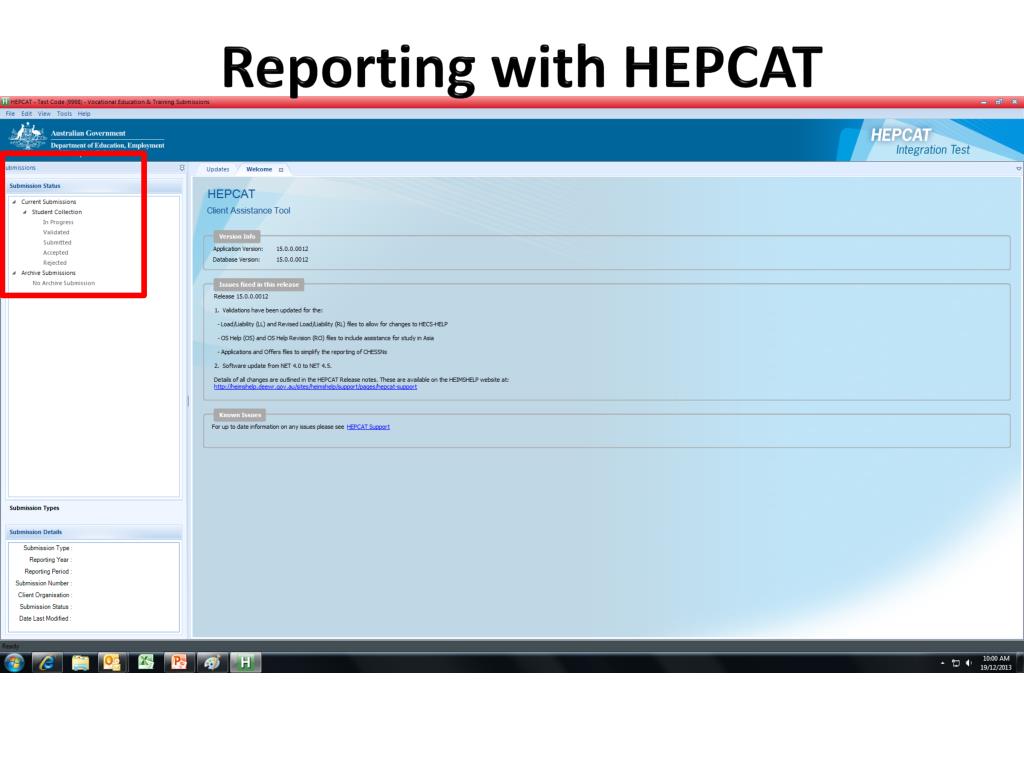This screenshot has height=768, width=1024.
Task: Select the Accepted status item
Action: tap(56, 253)
